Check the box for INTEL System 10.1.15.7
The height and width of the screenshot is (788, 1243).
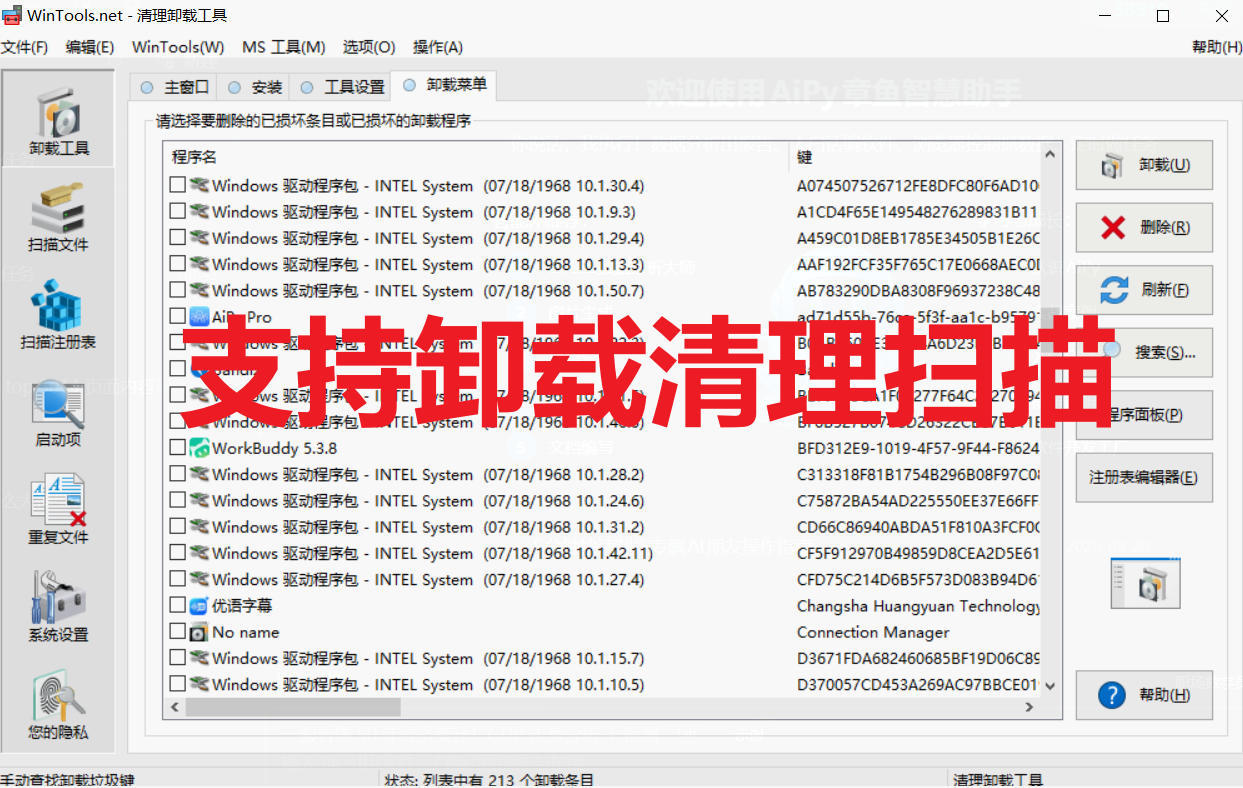[x=177, y=658]
